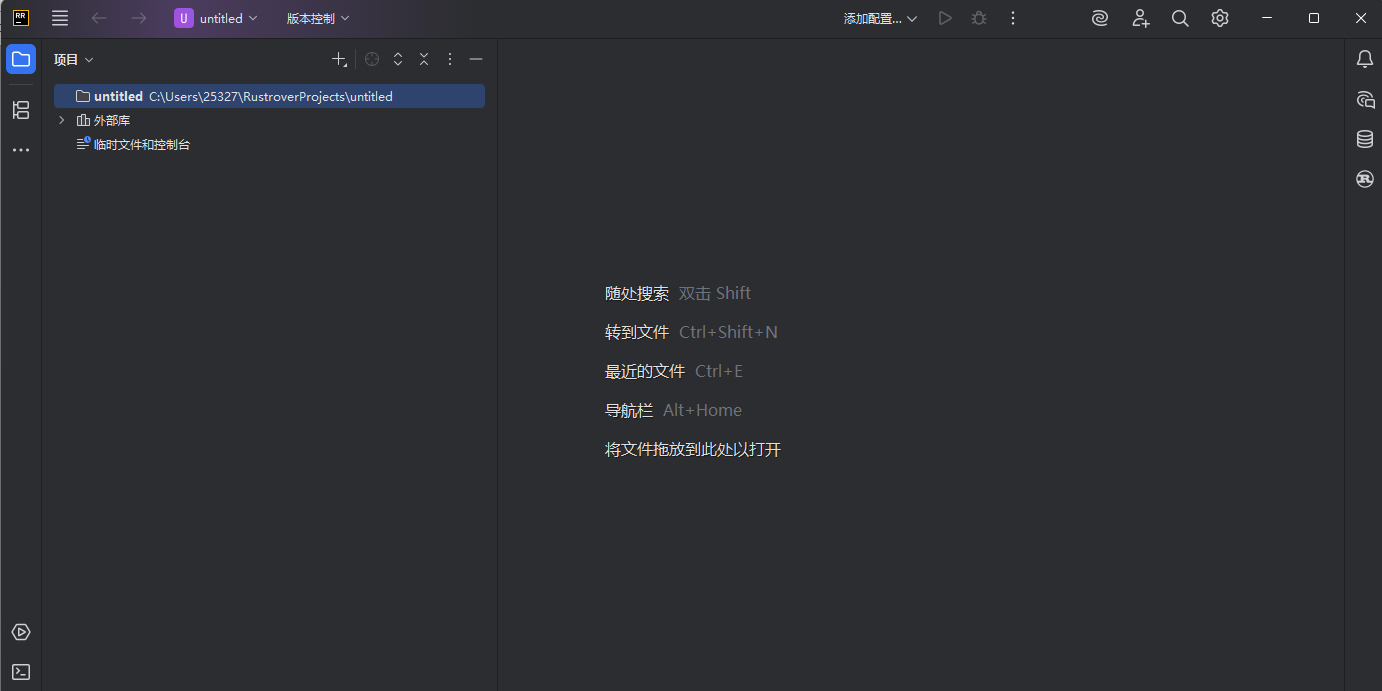
Task: Open the Code With Me icon
Action: click(1140, 18)
